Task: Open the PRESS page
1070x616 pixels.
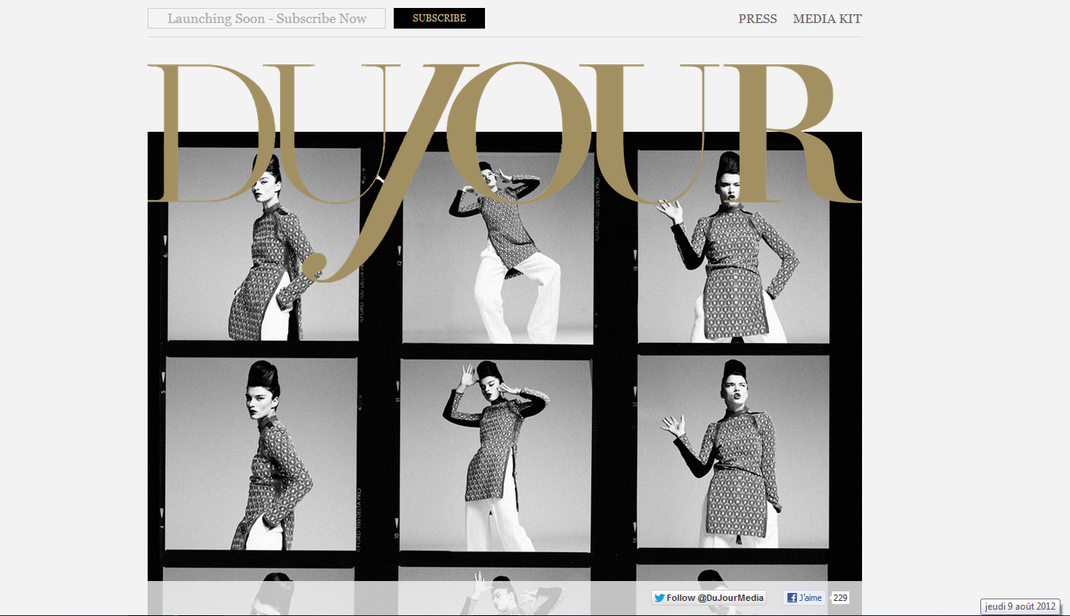Action: (x=757, y=18)
